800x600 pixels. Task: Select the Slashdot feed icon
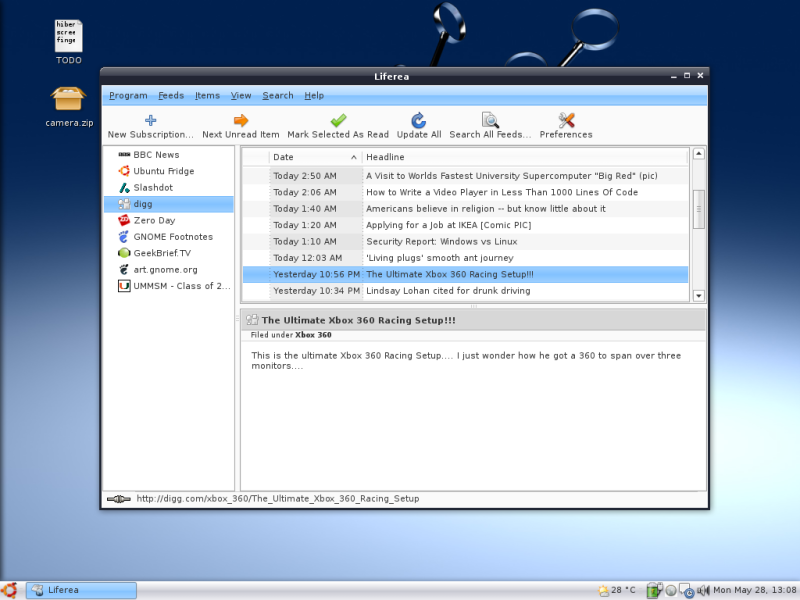click(x=124, y=188)
